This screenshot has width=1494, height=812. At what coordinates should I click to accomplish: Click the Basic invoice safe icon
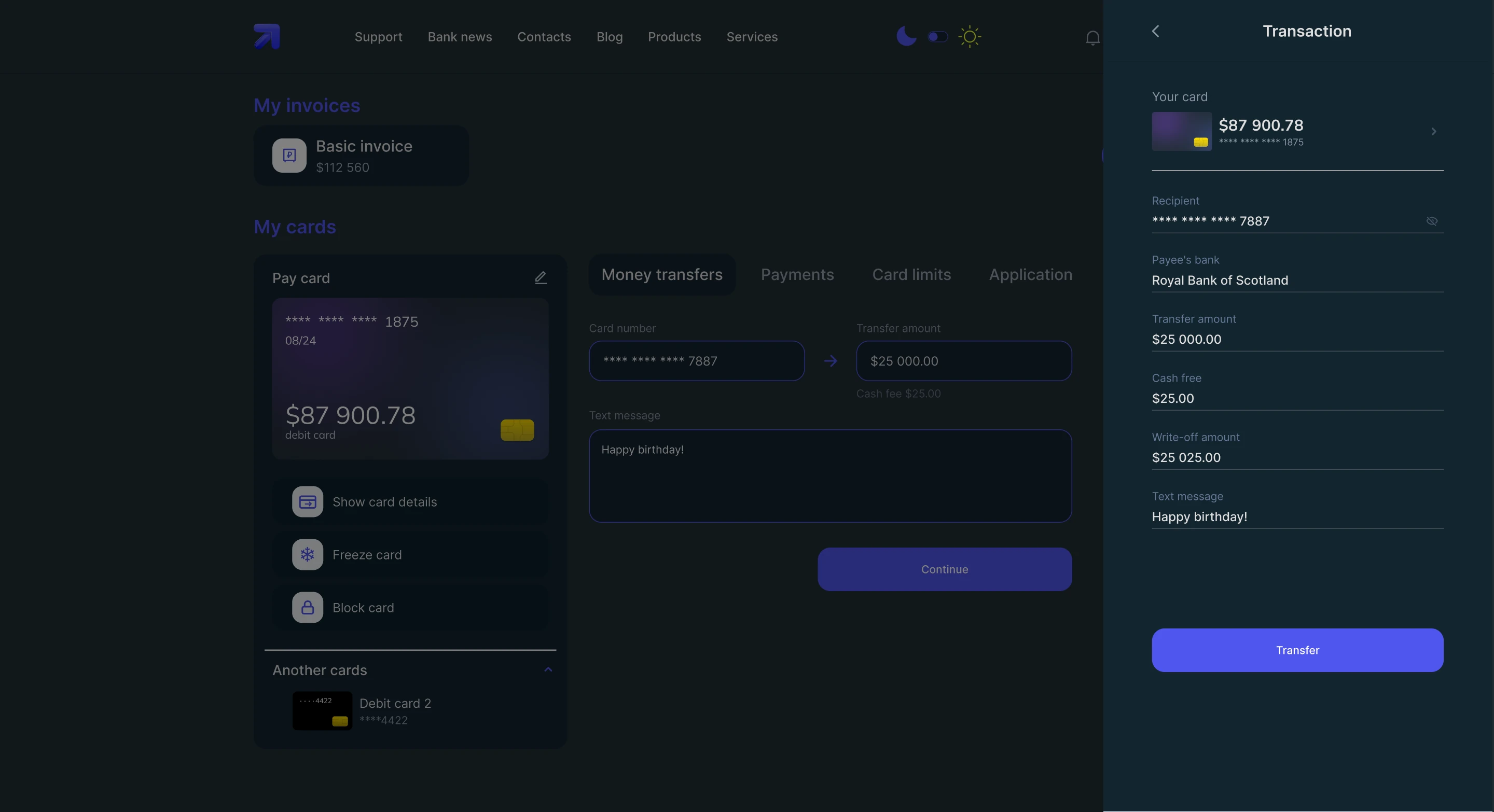coord(289,156)
